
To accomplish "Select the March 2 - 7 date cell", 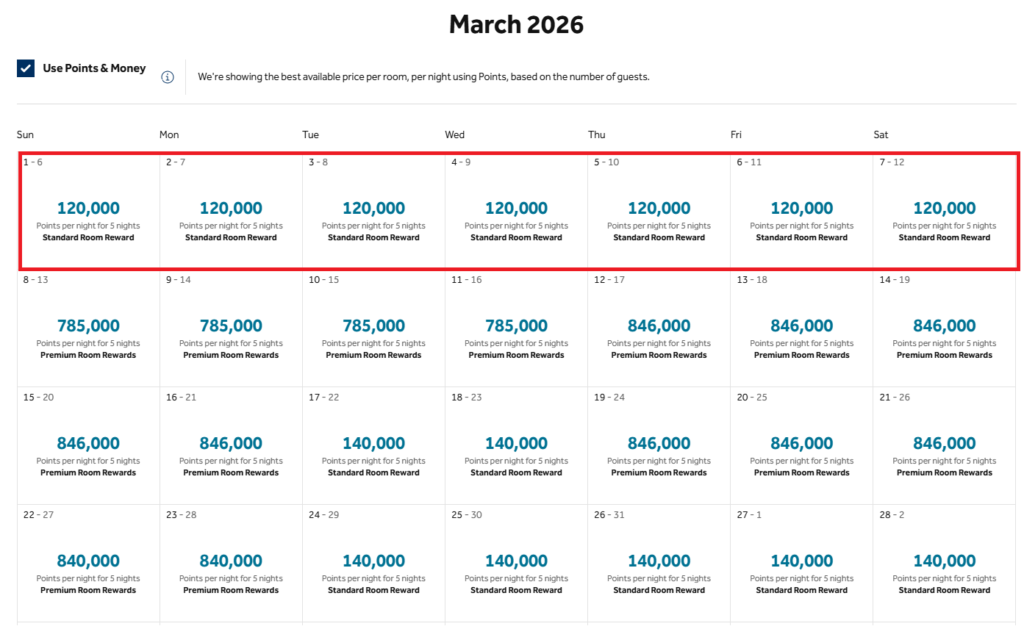I will pos(231,210).
